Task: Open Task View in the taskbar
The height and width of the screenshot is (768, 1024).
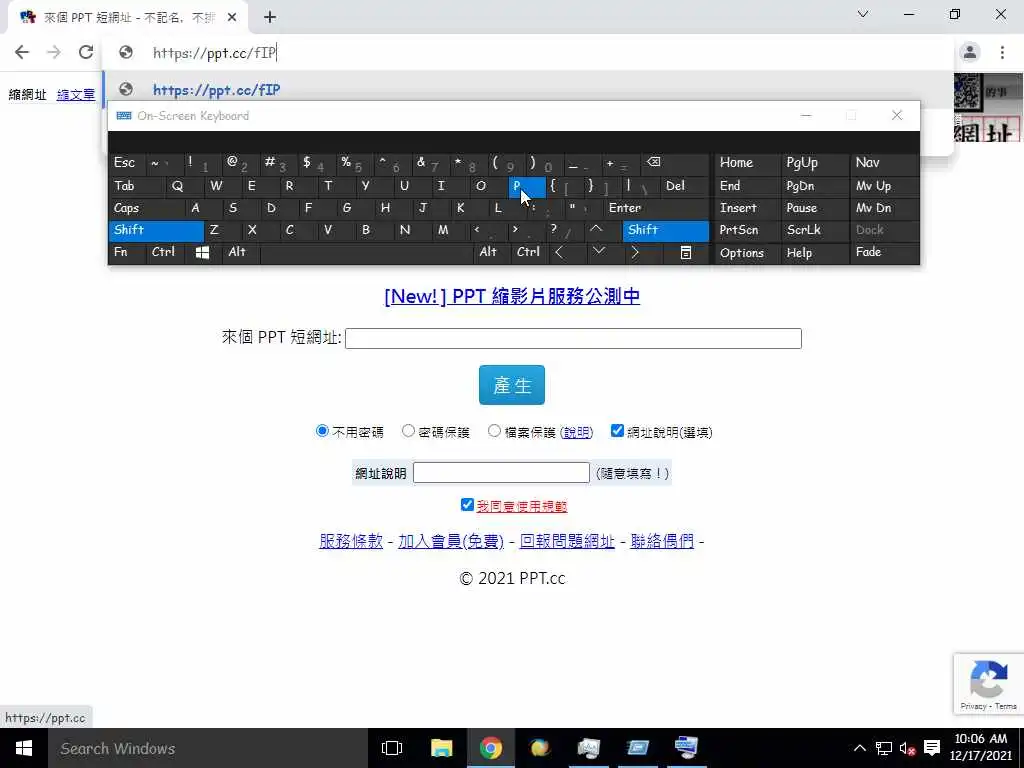Action: click(392, 748)
